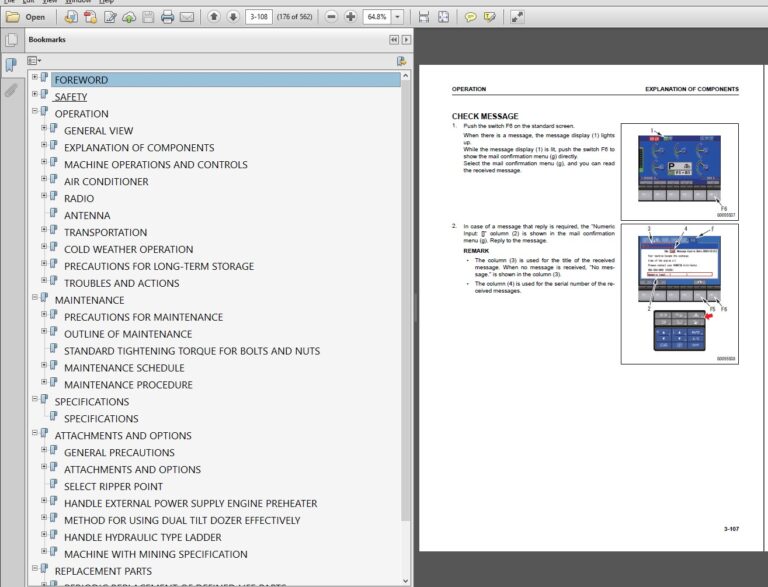Collapse the top-level ATTACHMENTS AND OPTIONS bookmark
Image resolution: width=768 pixels, height=587 pixels.
(x=35, y=433)
